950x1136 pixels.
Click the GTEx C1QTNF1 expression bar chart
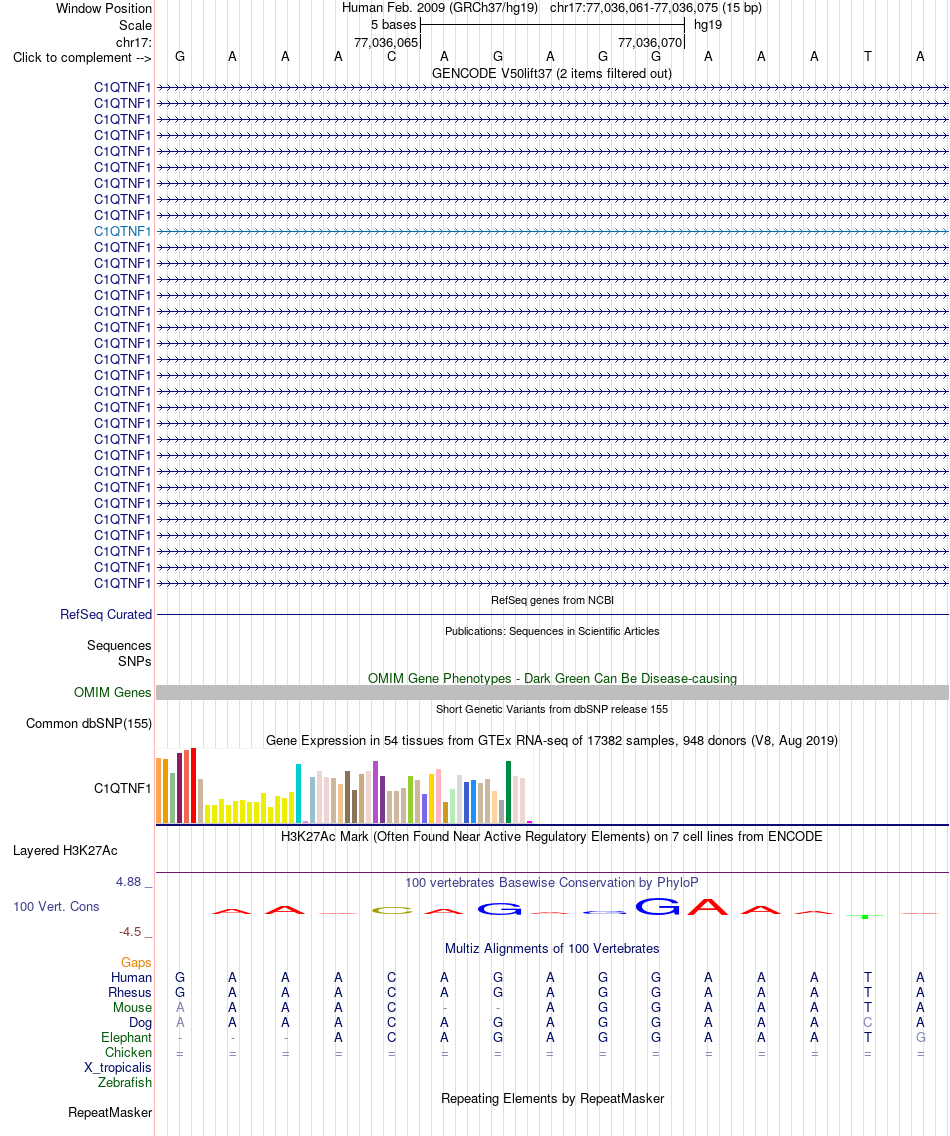344,786
